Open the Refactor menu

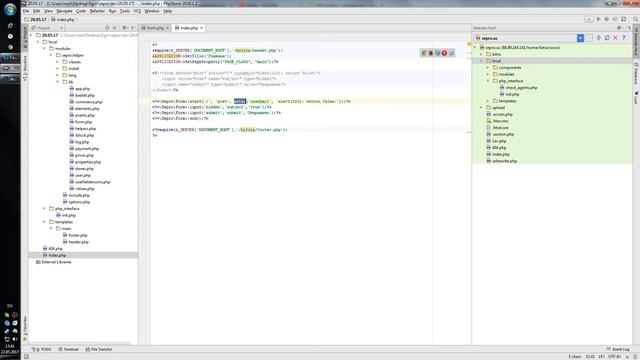pos(97,11)
